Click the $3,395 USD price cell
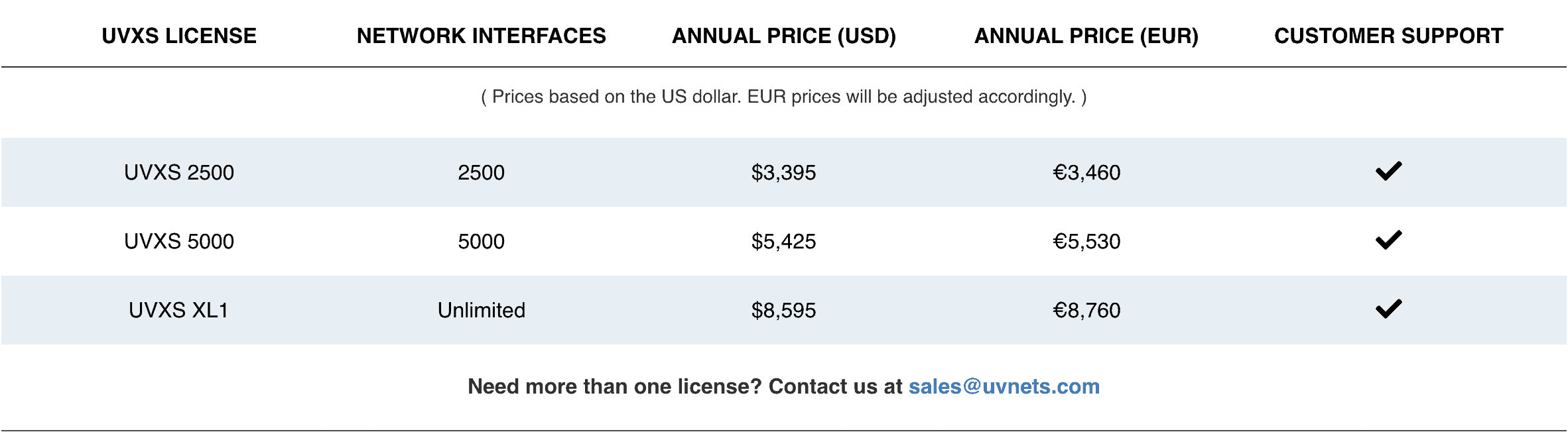Viewport: 1568px width, 432px height. (x=783, y=172)
